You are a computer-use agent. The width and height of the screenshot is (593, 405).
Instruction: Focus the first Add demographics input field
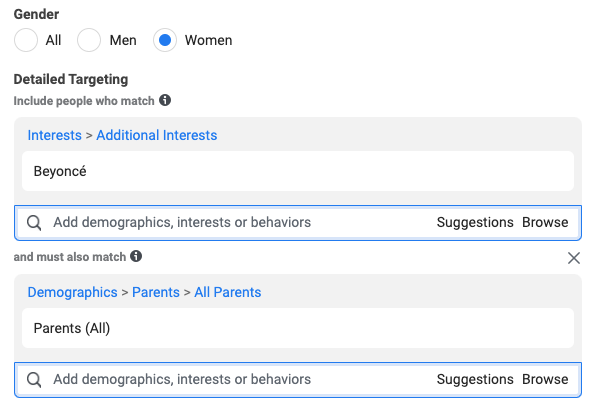point(242,222)
